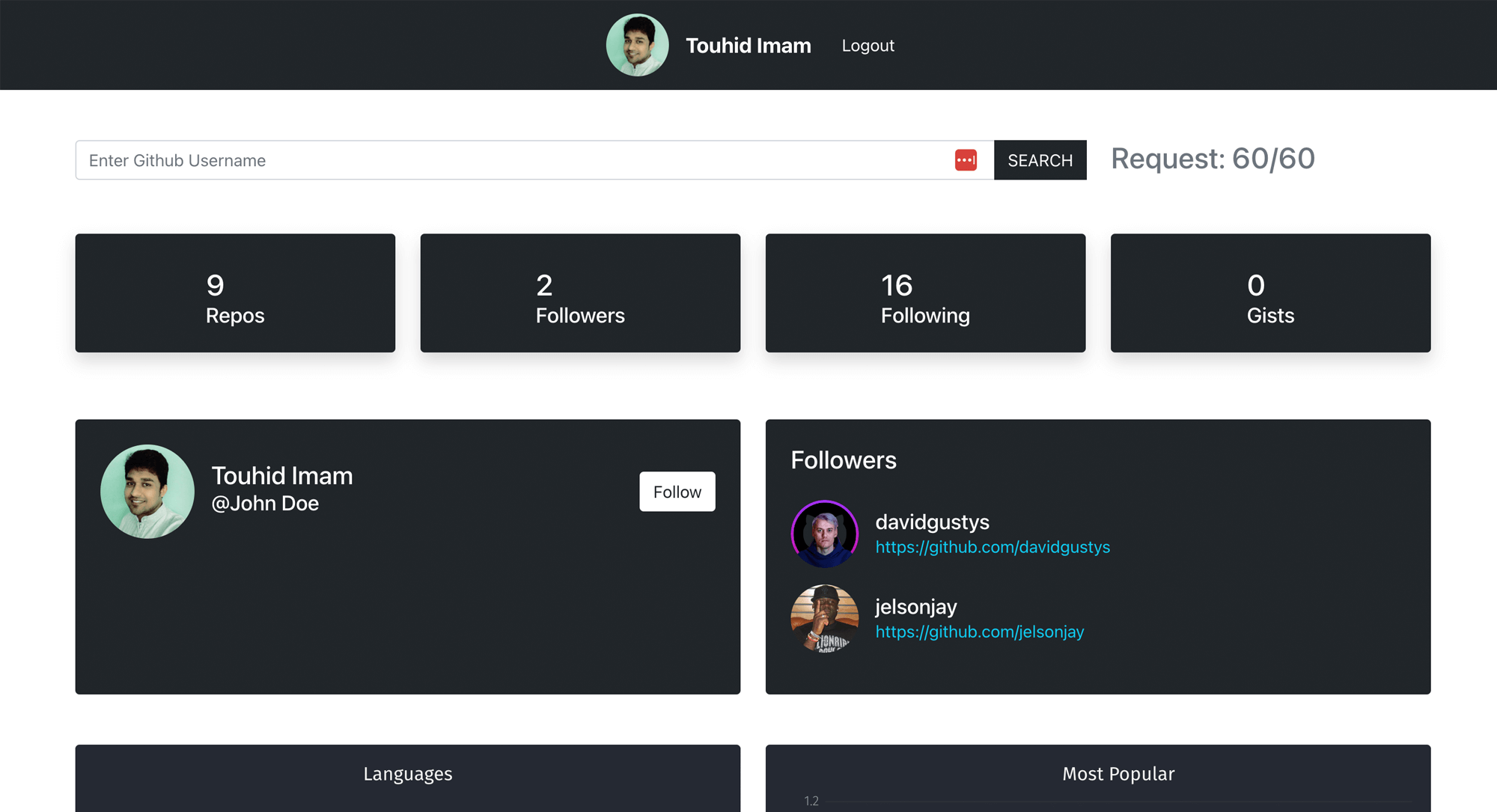This screenshot has height=812, width=1497.
Task: Click the Followers panel heading
Action: click(x=844, y=460)
